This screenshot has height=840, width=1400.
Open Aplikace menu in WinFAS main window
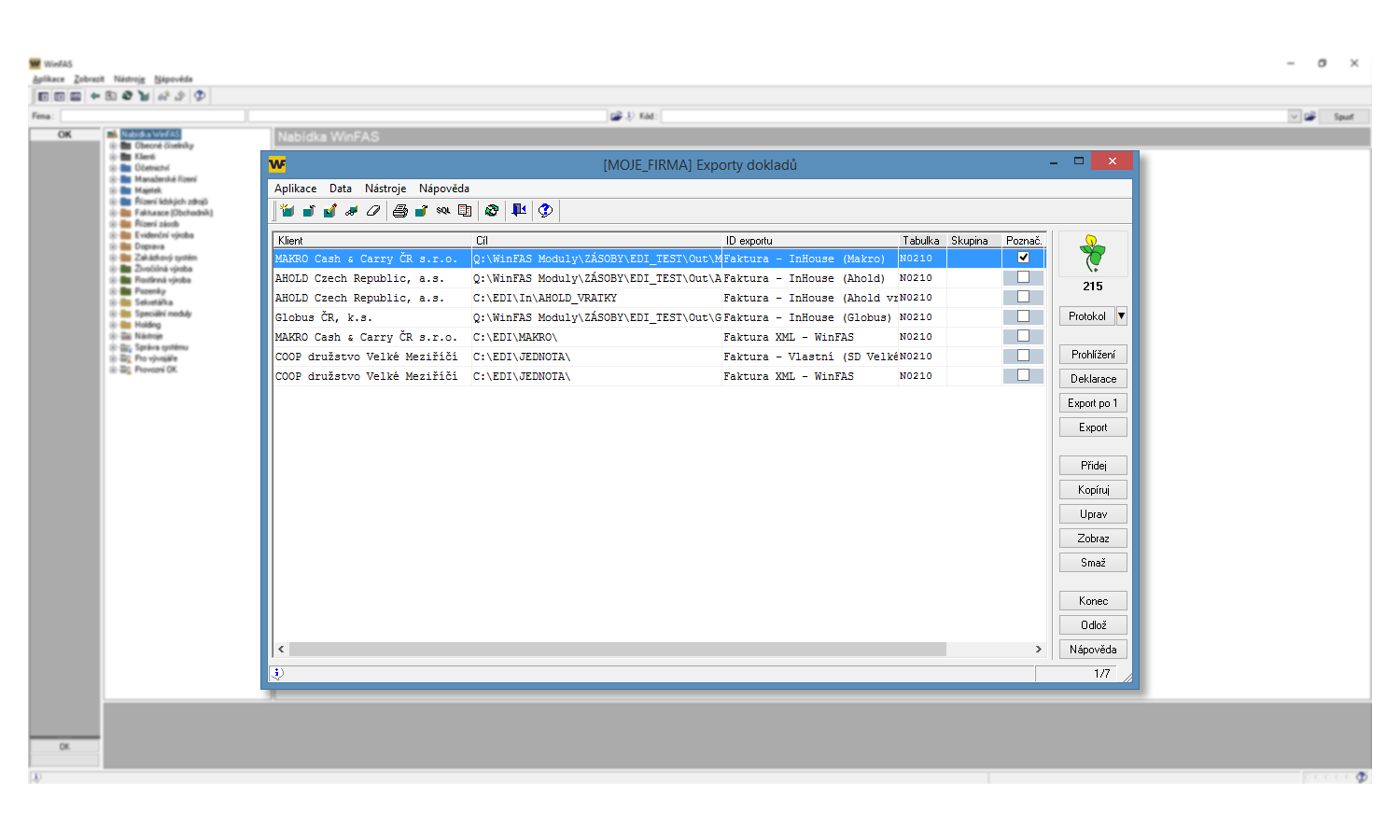pyautogui.click(x=49, y=79)
